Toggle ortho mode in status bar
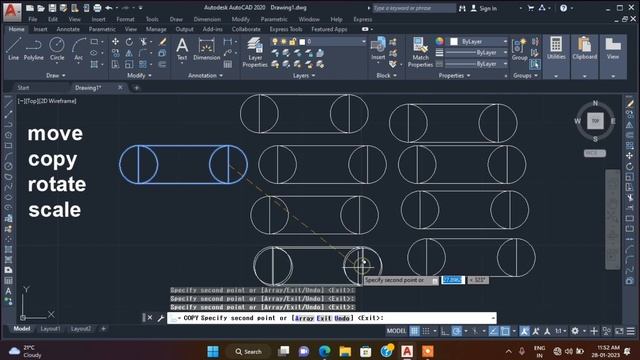Image resolution: width=640 pixels, height=360 pixels. tap(445, 331)
